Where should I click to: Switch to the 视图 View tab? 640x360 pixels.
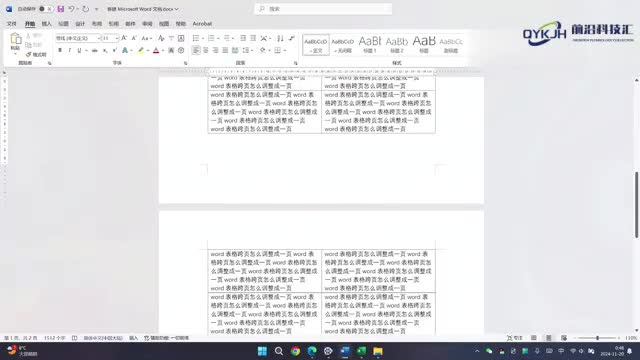pyautogui.click(x=164, y=24)
